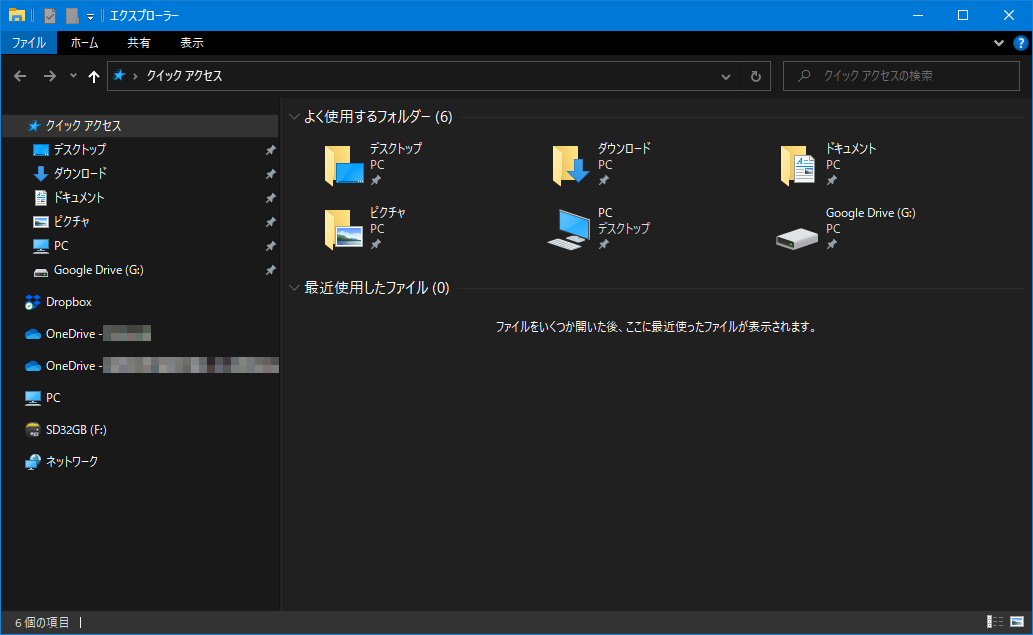The width and height of the screenshot is (1033, 635).
Task: Open the ドキュメント folder in main pane
Action: tap(798, 165)
